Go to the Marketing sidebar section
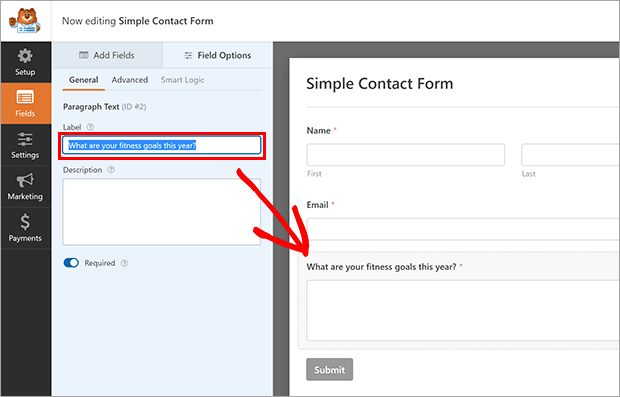 [25, 187]
